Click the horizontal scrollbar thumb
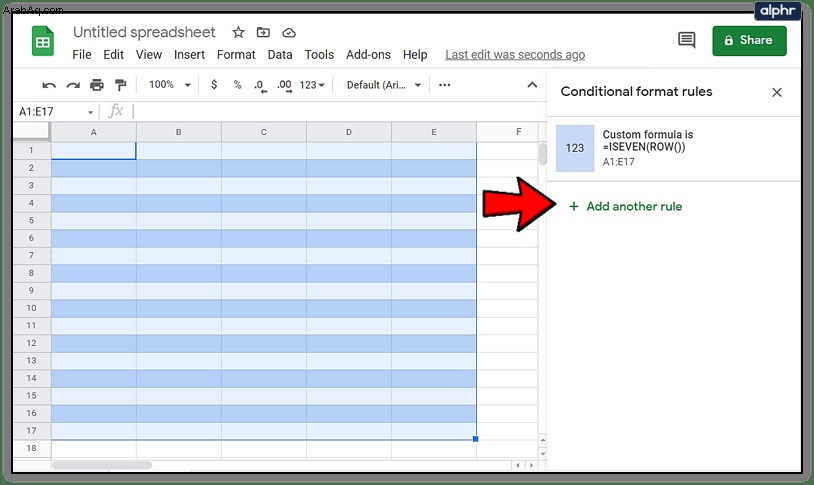814x485 pixels. 102,465
